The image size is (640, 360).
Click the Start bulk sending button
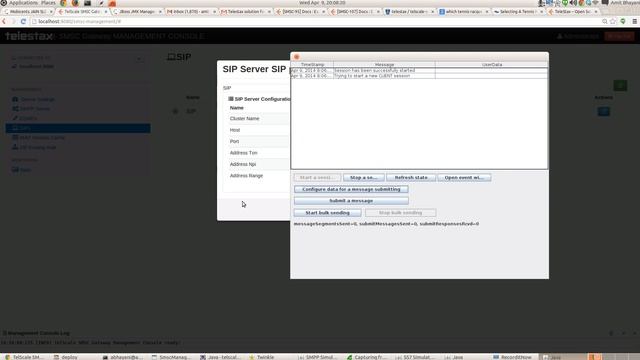coord(327,213)
